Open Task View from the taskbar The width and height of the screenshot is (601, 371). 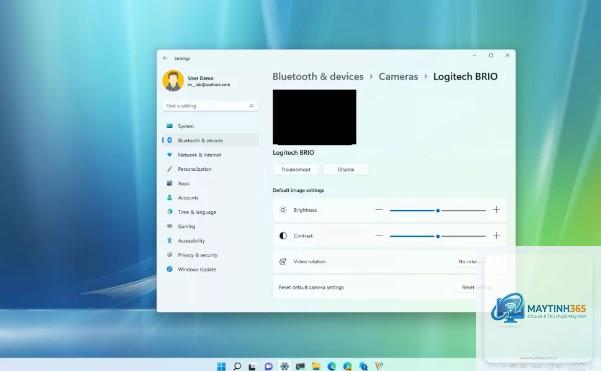click(252, 366)
